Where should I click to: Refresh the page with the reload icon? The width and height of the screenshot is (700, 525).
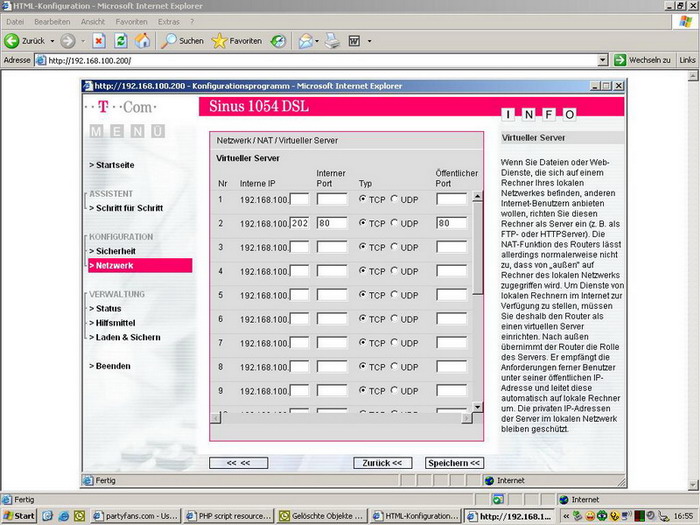coord(121,41)
